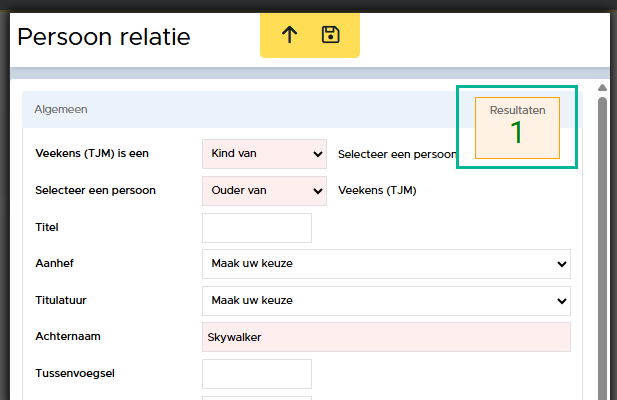The image size is (617, 400).
Task: Select the Tussenvoegsel text field
Action: click(257, 374)
